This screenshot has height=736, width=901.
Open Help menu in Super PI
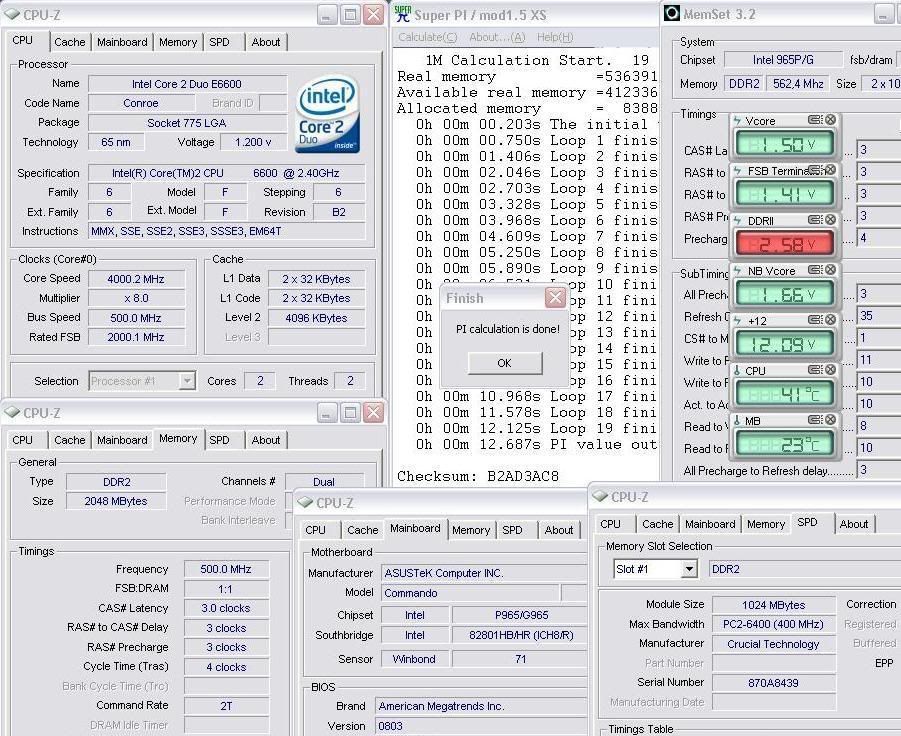(555, 37)
